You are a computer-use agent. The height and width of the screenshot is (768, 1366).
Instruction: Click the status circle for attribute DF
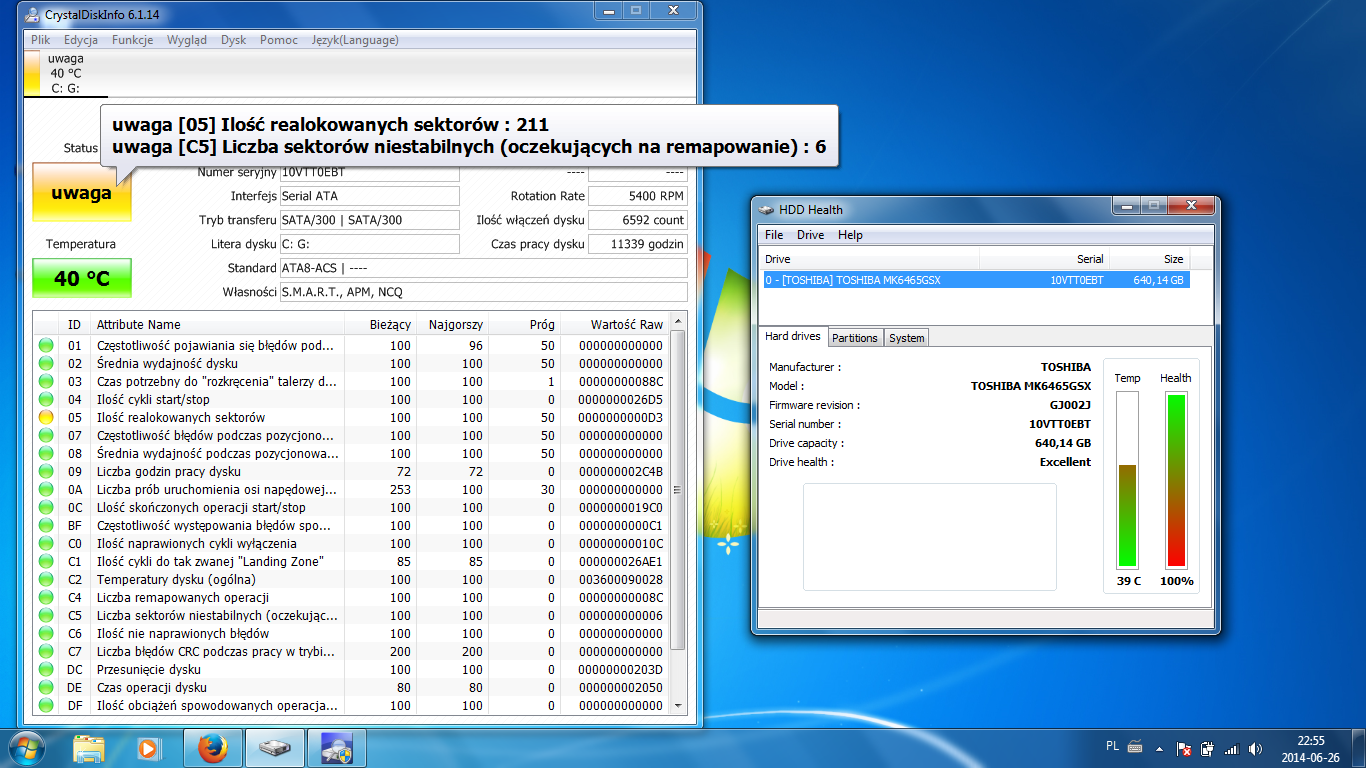[x=46, y=705]
